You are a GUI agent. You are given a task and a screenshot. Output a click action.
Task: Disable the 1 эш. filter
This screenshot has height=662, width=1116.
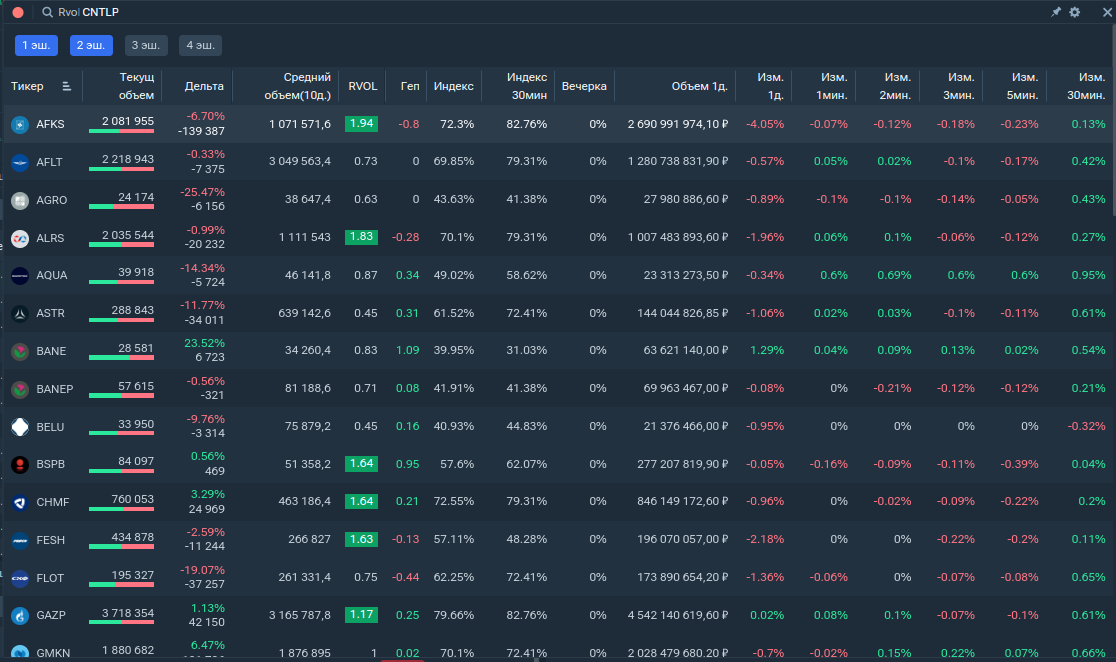point(36,46)
